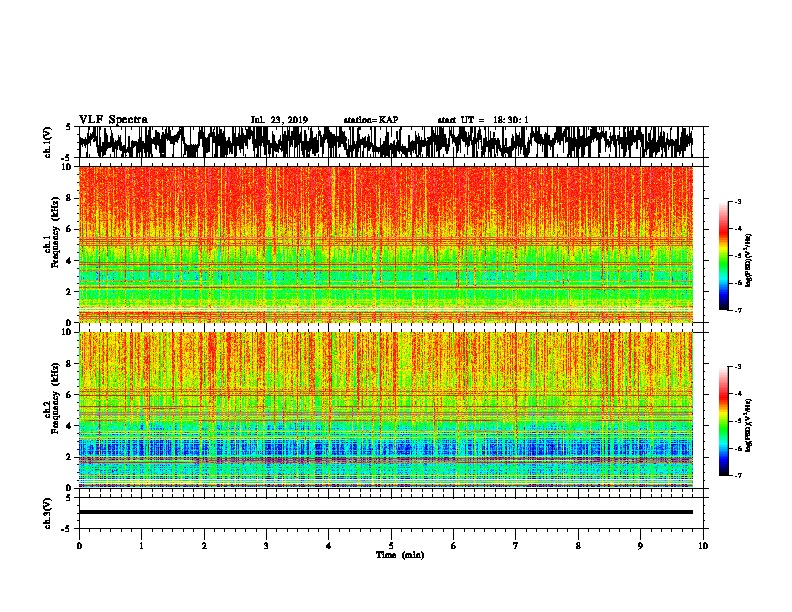
Task: Click the ch.2 color scale "-7" label
Action: point(738,476)
